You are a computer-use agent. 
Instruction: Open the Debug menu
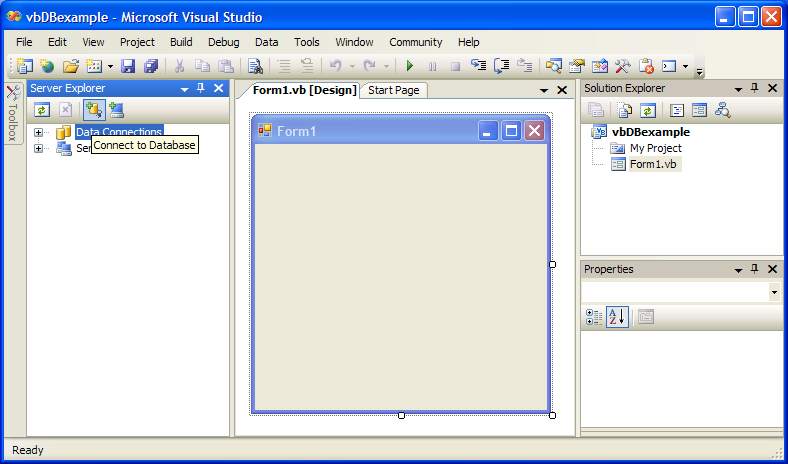pyautogui.click(x=223, y=42)
